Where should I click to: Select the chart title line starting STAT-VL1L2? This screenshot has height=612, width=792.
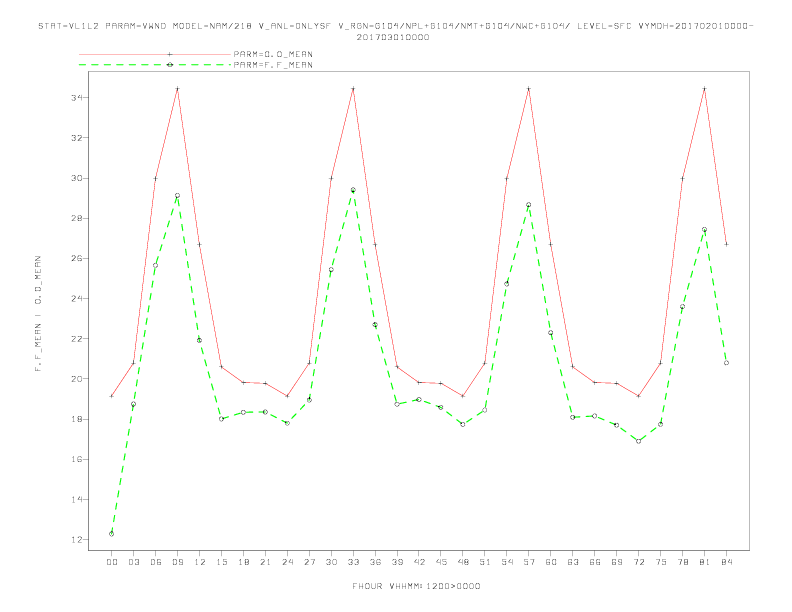click(395, 26)
